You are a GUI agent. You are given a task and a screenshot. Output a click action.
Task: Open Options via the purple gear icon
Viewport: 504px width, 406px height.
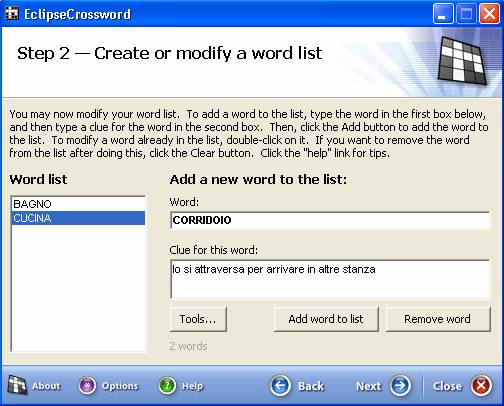[87, 386]
